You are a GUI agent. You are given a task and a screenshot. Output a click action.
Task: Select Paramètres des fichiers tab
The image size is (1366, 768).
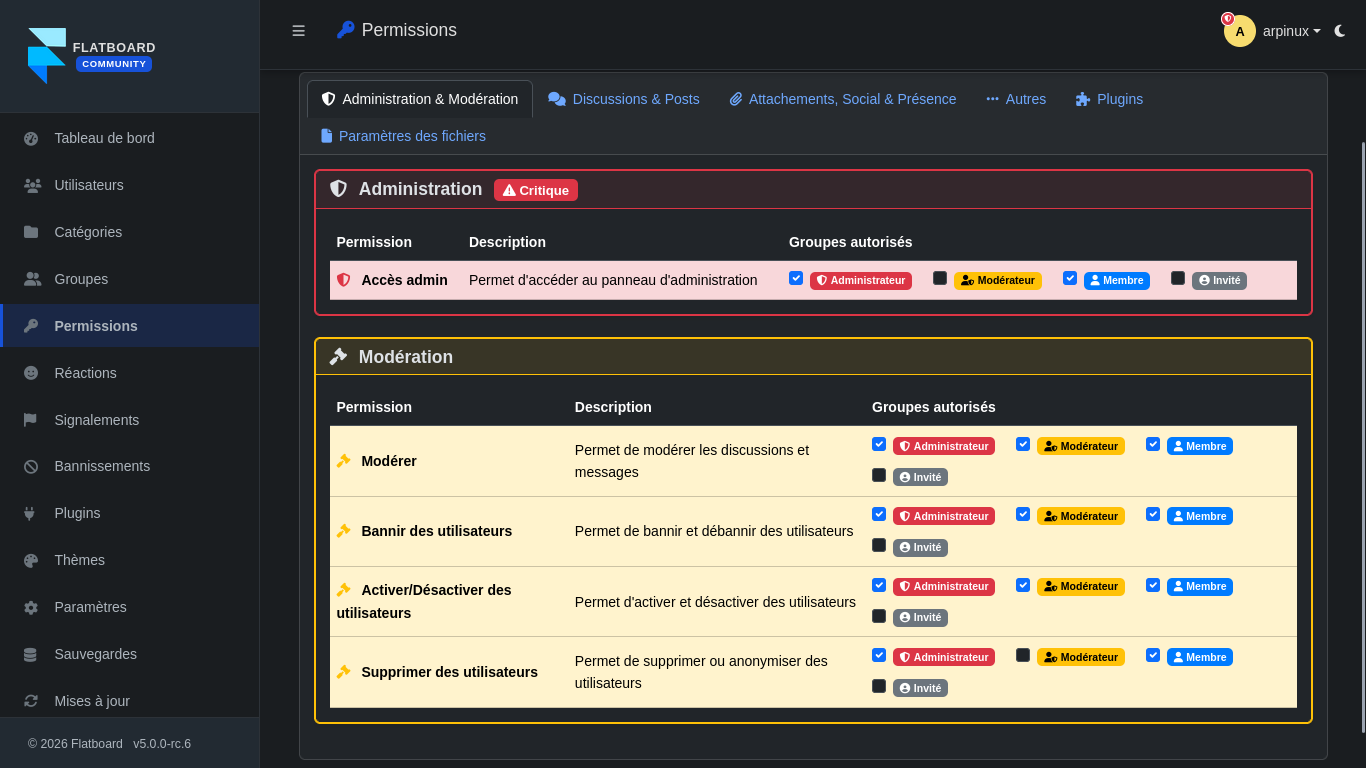[403, 136]
